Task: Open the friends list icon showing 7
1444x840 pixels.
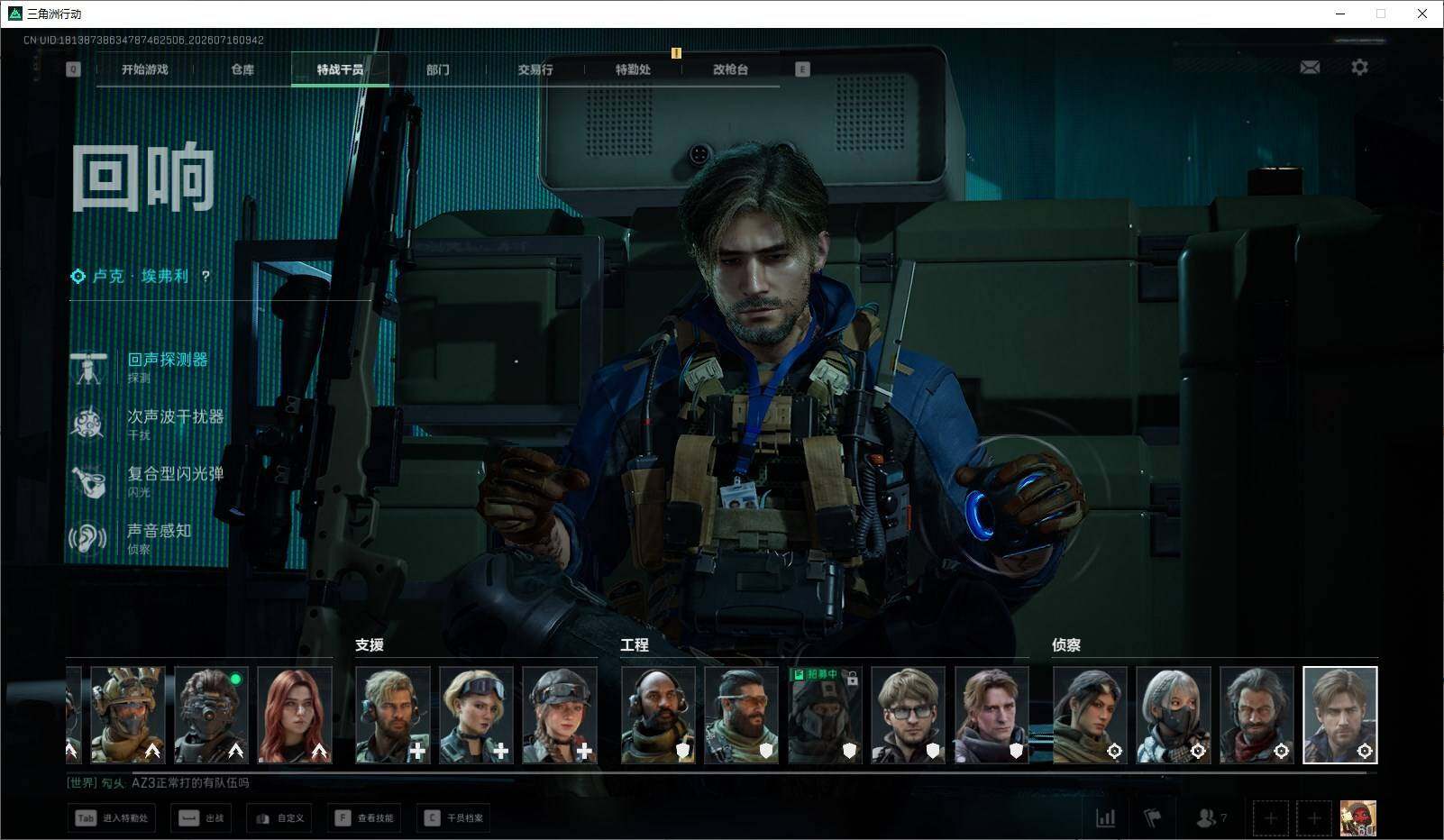Action: click(1211, 817)
